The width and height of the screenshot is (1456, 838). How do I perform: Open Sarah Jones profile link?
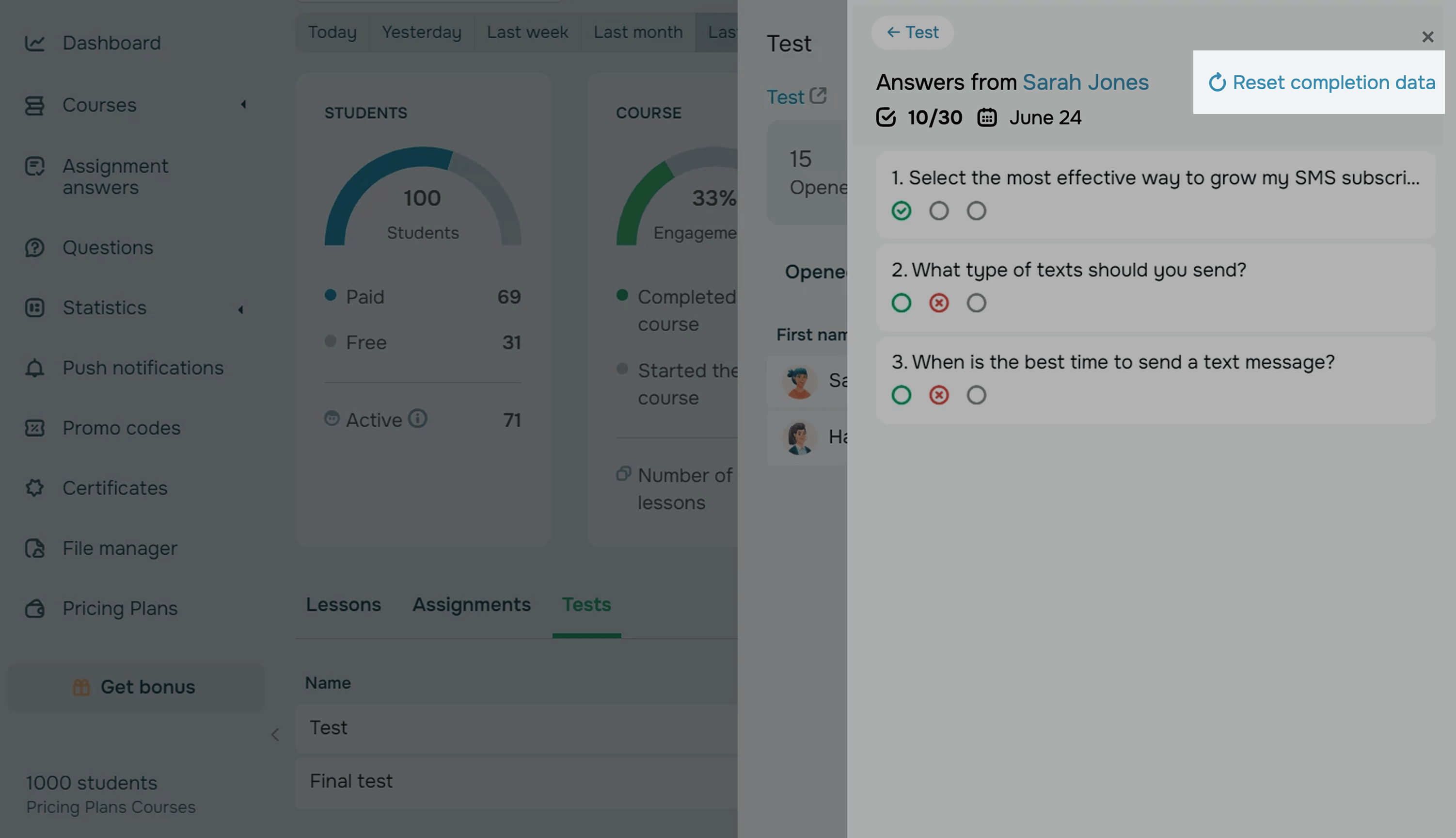point(1085,82)
